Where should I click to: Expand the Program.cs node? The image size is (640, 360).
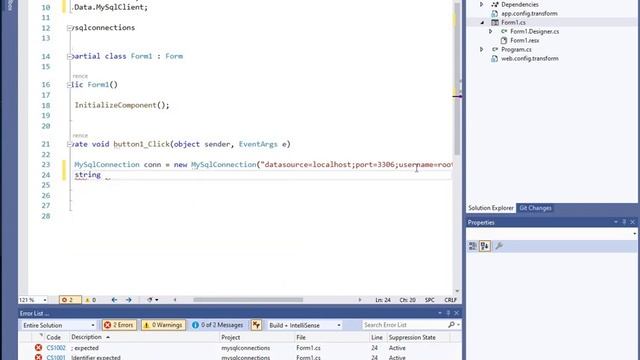pos(482,49)
